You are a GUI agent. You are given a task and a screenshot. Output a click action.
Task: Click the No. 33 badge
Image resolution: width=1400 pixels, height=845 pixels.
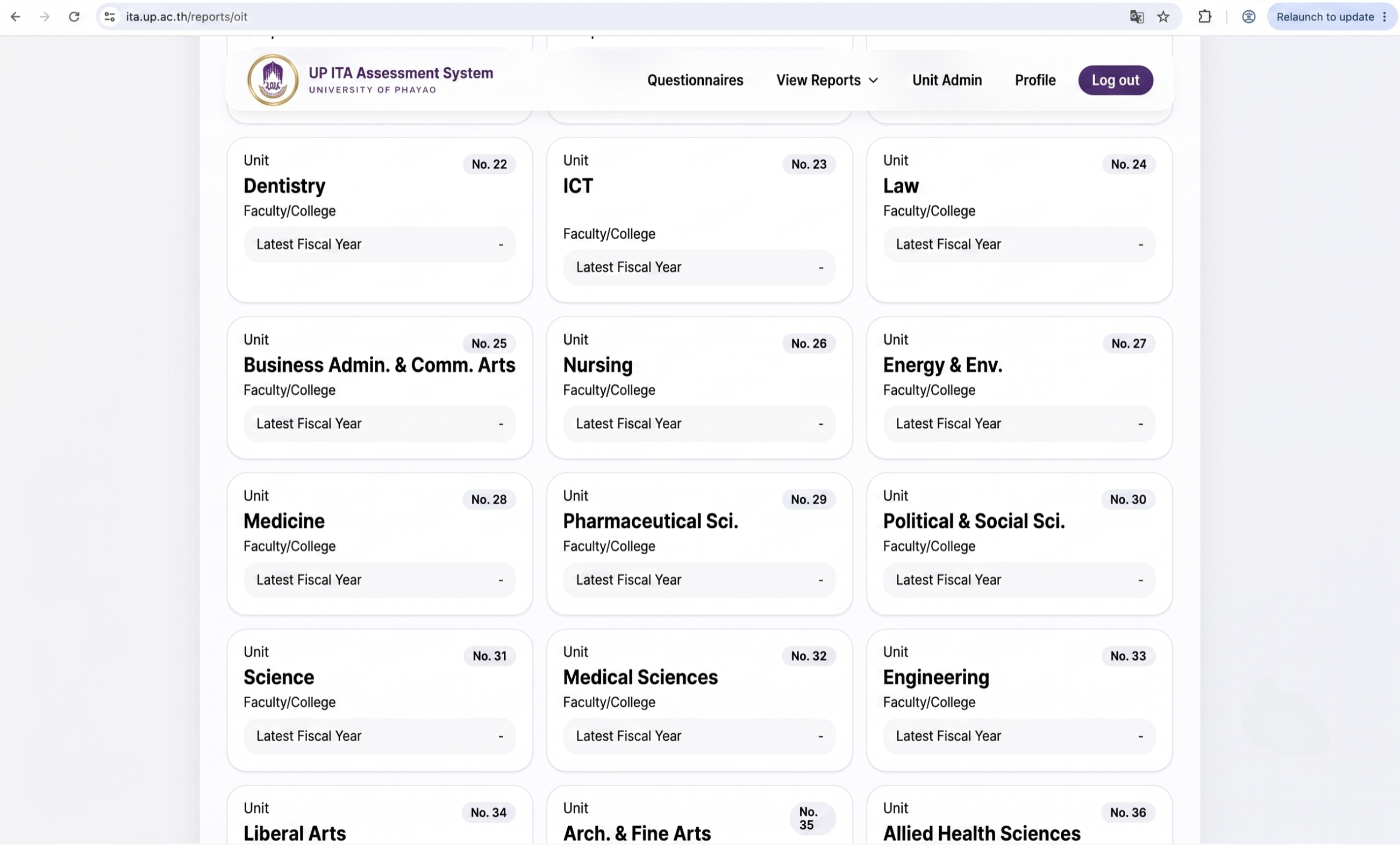tap(1128, 656)
